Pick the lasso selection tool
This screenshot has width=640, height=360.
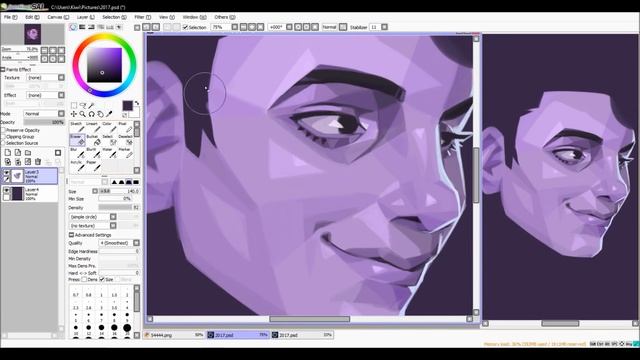point(83,106)
